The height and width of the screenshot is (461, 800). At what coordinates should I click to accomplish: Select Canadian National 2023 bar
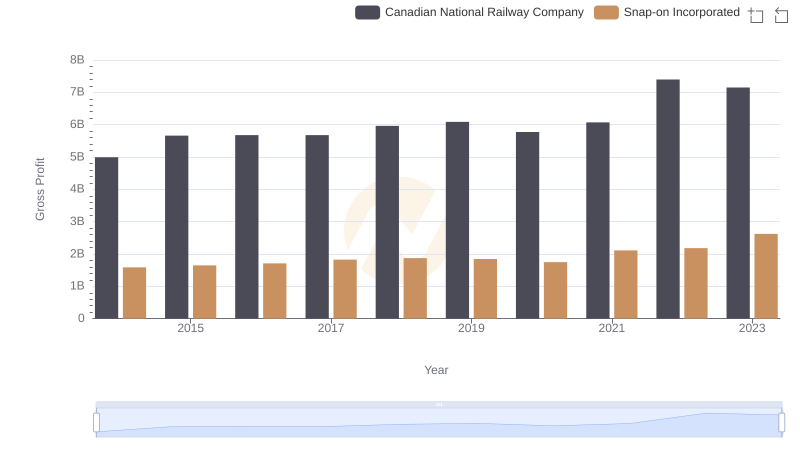click(x=738, y=203)
